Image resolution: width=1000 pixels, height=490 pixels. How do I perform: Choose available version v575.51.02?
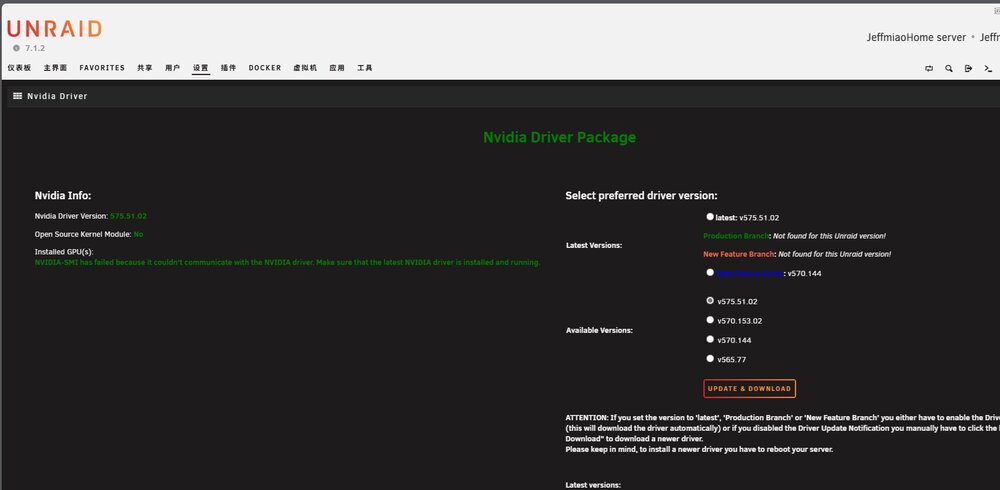[x=710, y=301]
